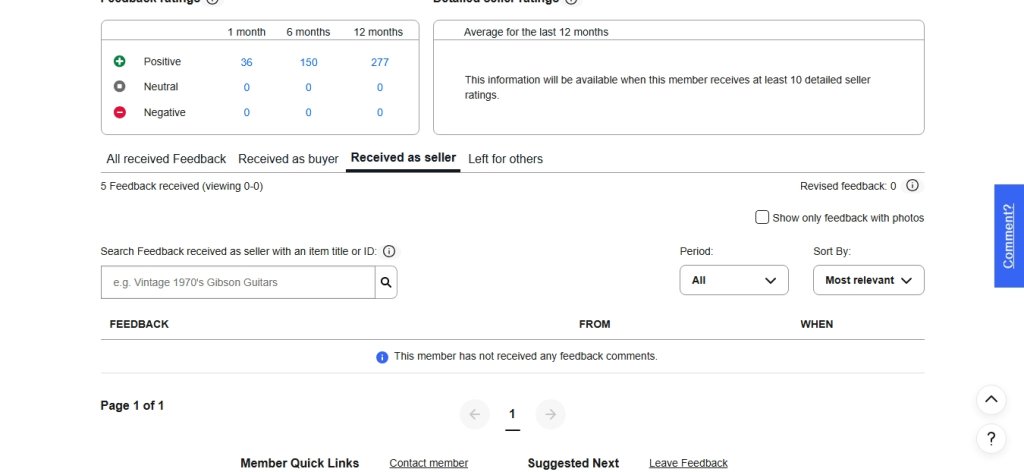Switch to All received Feedback tab
The image size is (1024, 472).
point(166,158)
